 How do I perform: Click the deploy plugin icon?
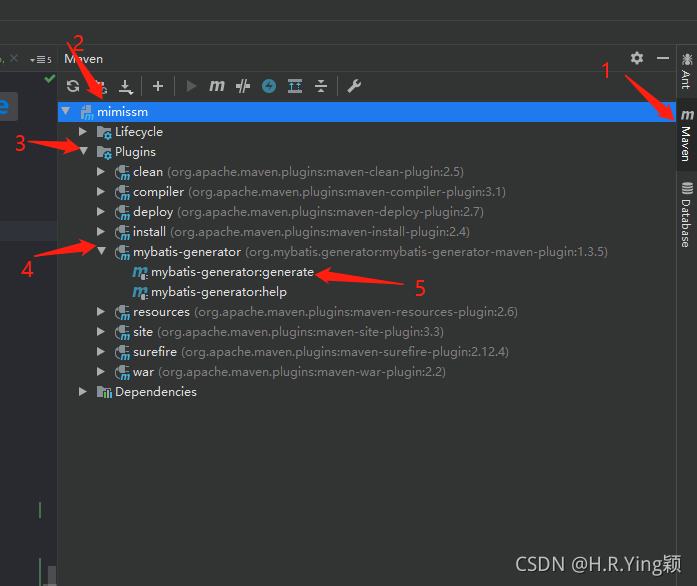click(x=122, y=212)
